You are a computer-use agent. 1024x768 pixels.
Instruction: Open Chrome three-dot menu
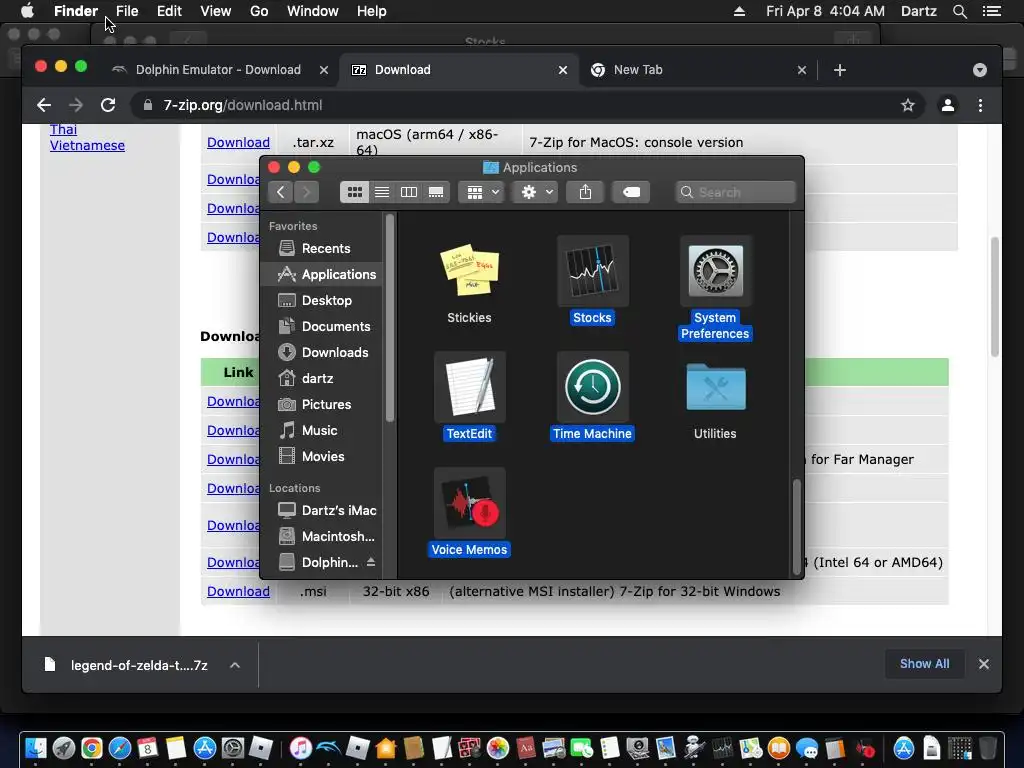click(x=980, y=105)
